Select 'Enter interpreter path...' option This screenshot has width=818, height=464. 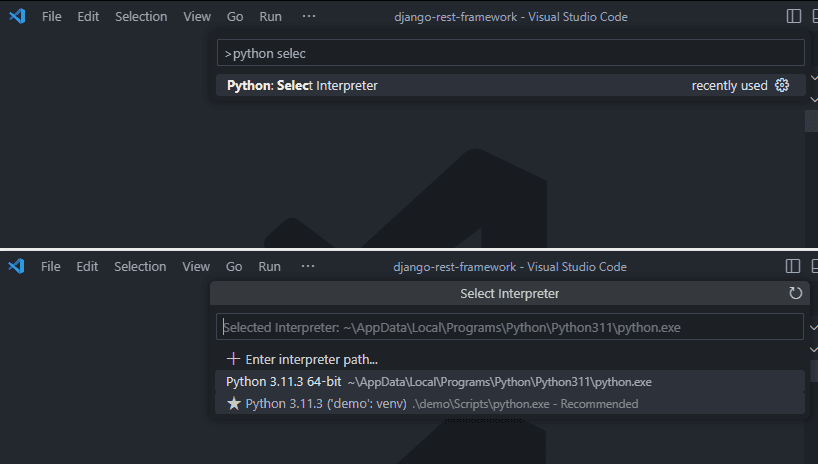point(509,359)
